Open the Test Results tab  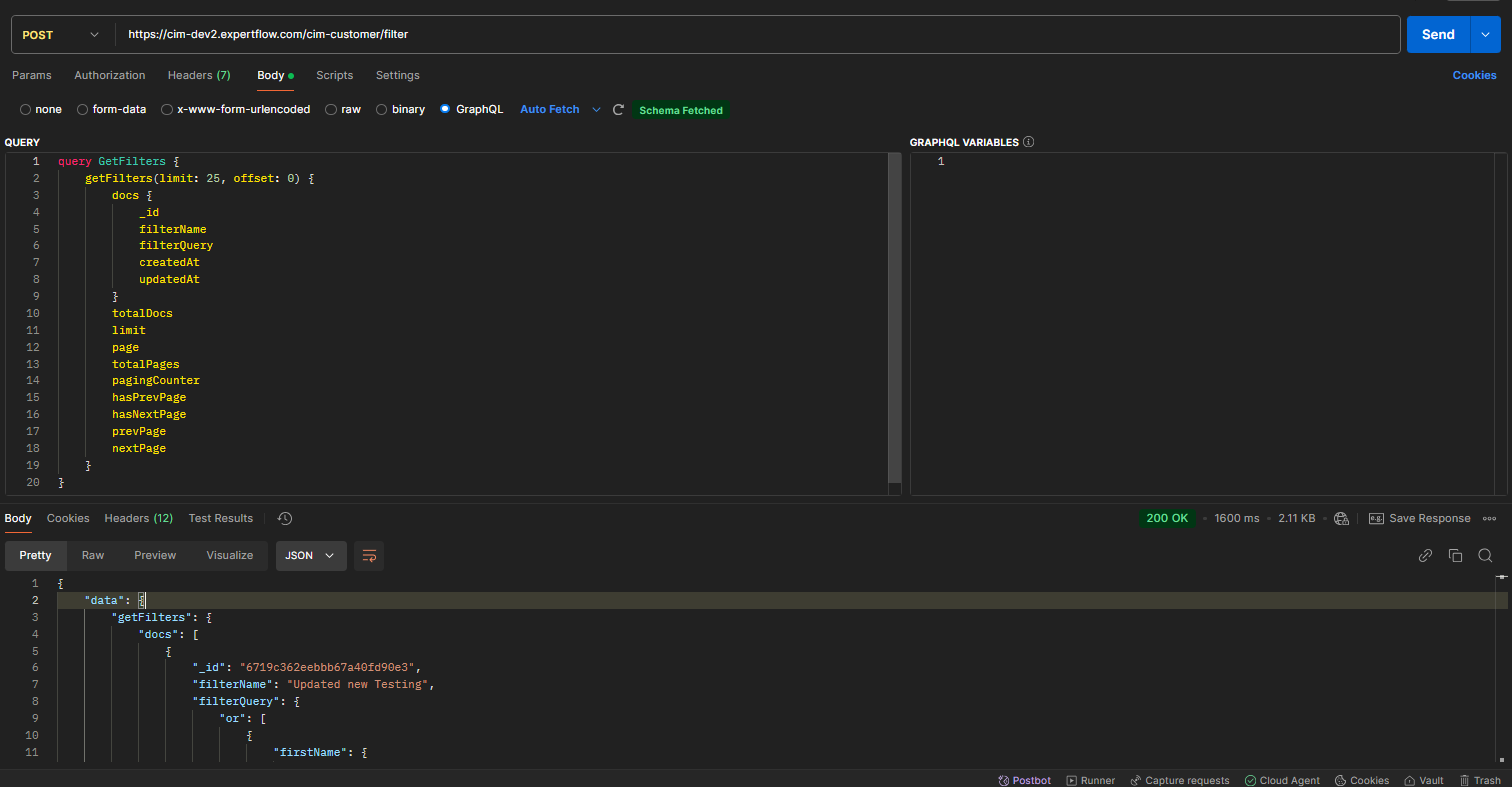220,518
